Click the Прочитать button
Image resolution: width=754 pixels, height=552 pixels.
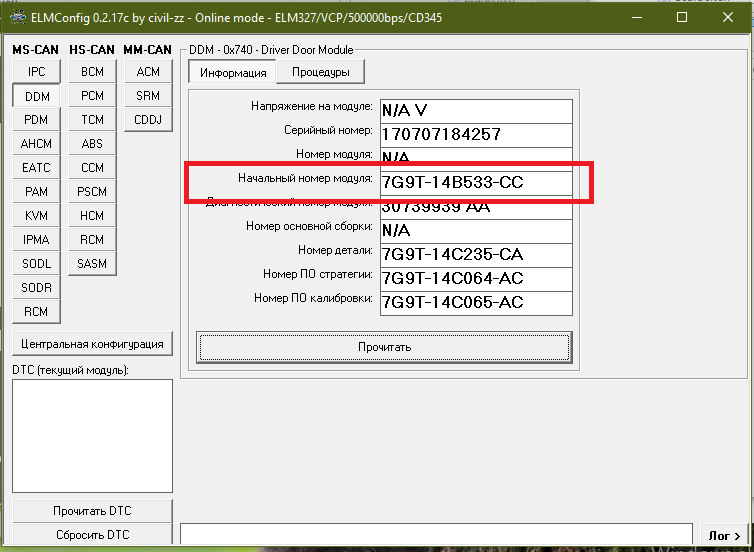tap(384, 347)
